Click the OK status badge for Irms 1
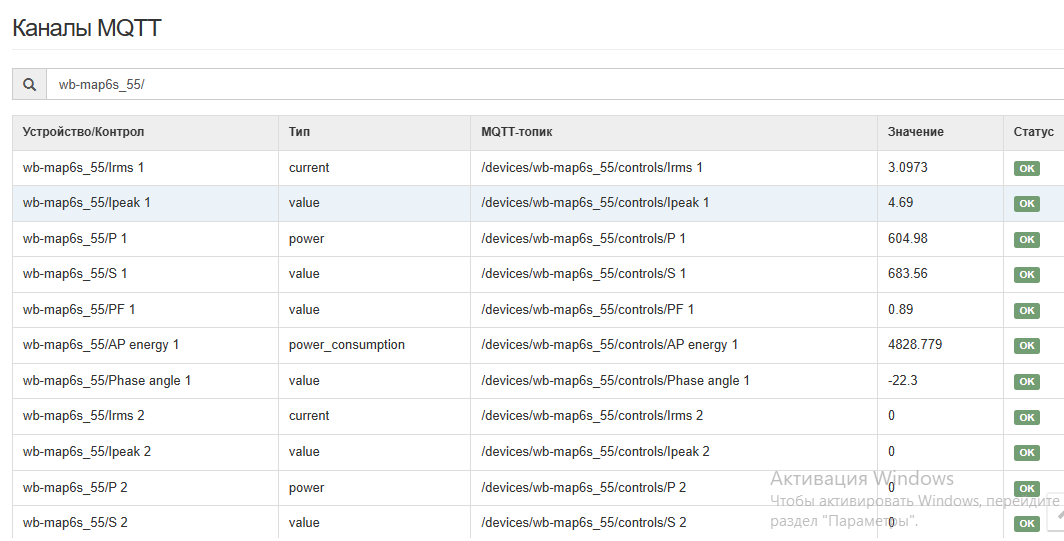Screen dimensions: 1064x541 1026,168
